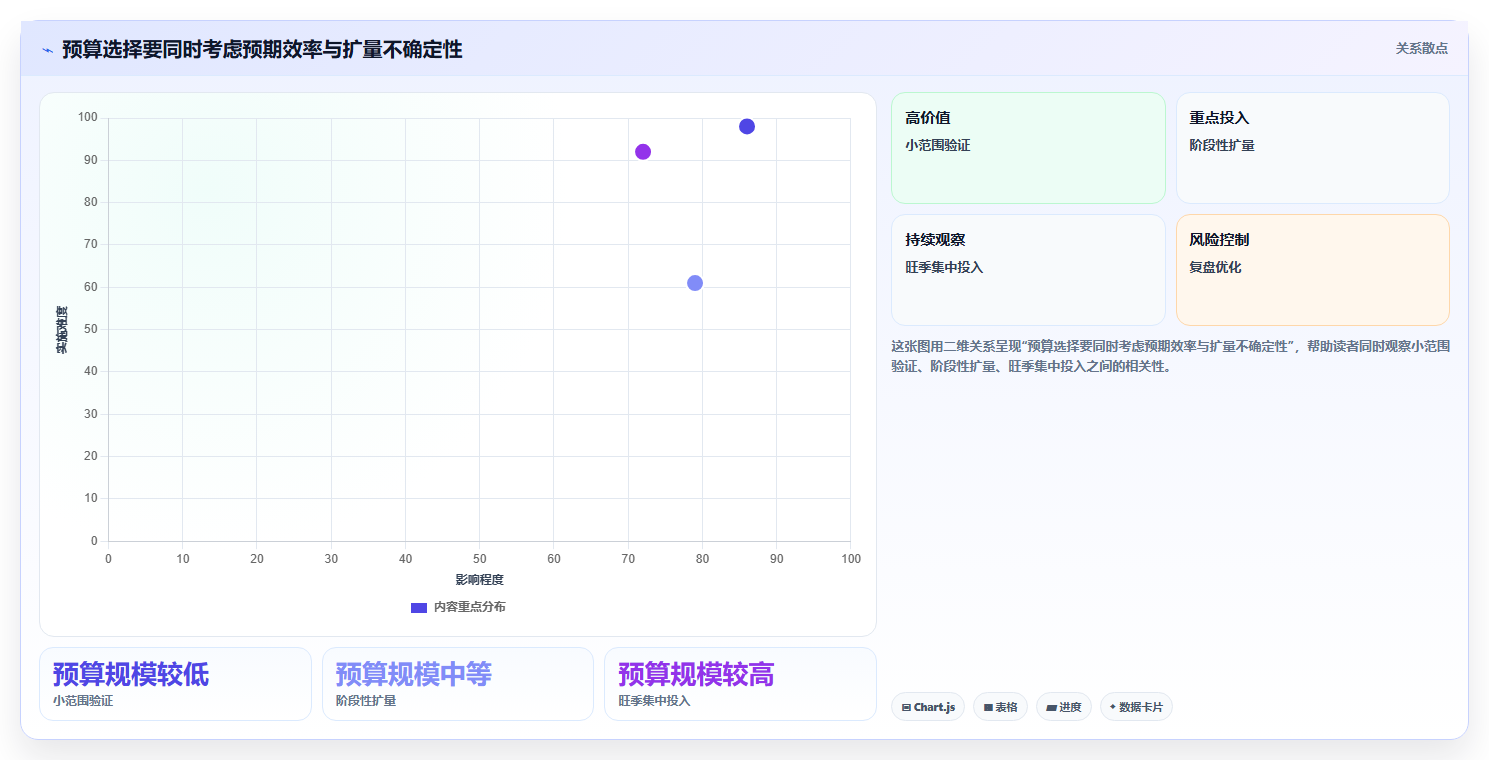This screenshot has height=760, width=1489.
Task: Open the 风险控制 quadrant card
Action: (x=1312, y=270)
